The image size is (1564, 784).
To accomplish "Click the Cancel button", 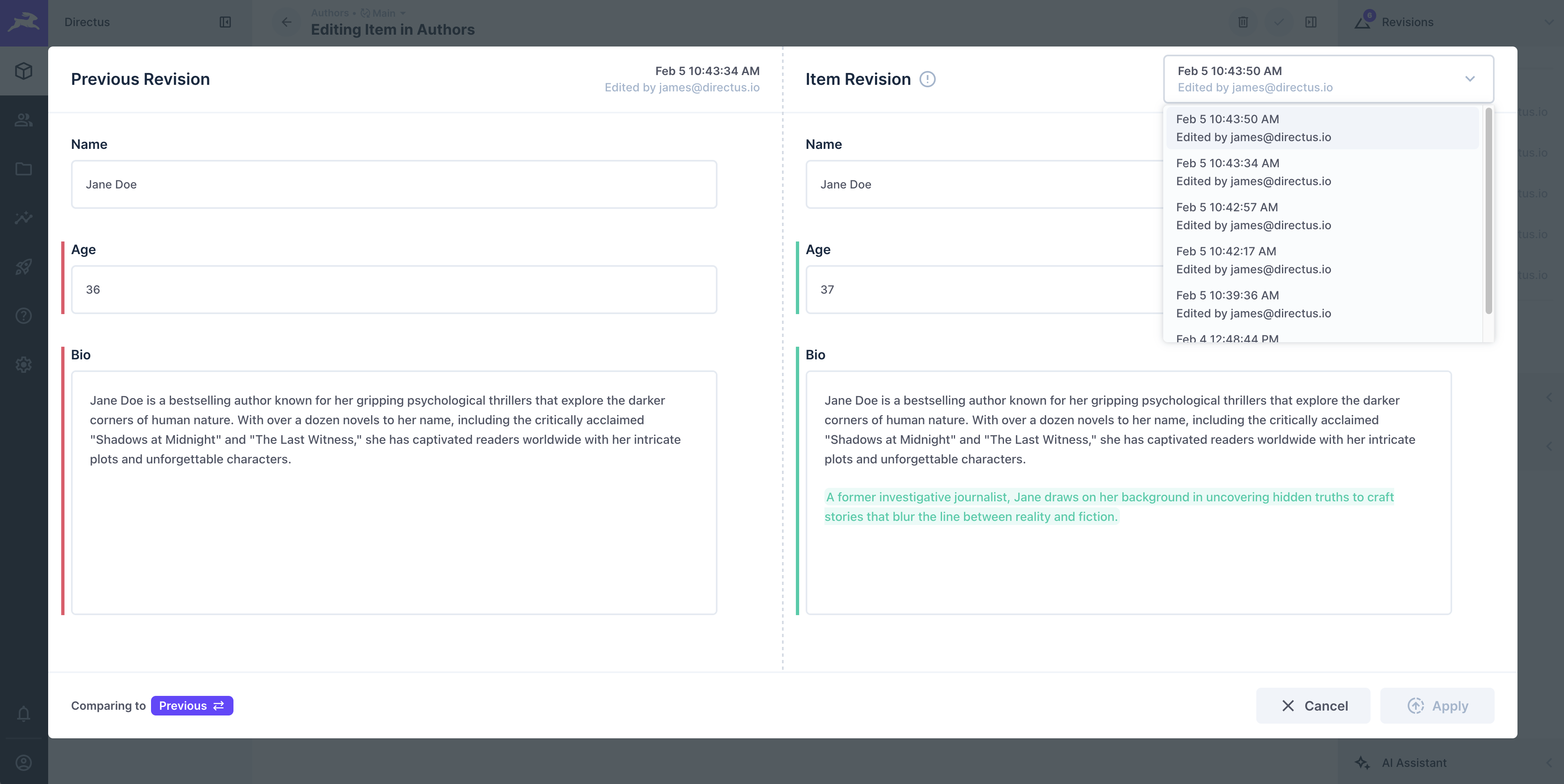I will (x=1313, y=706).
